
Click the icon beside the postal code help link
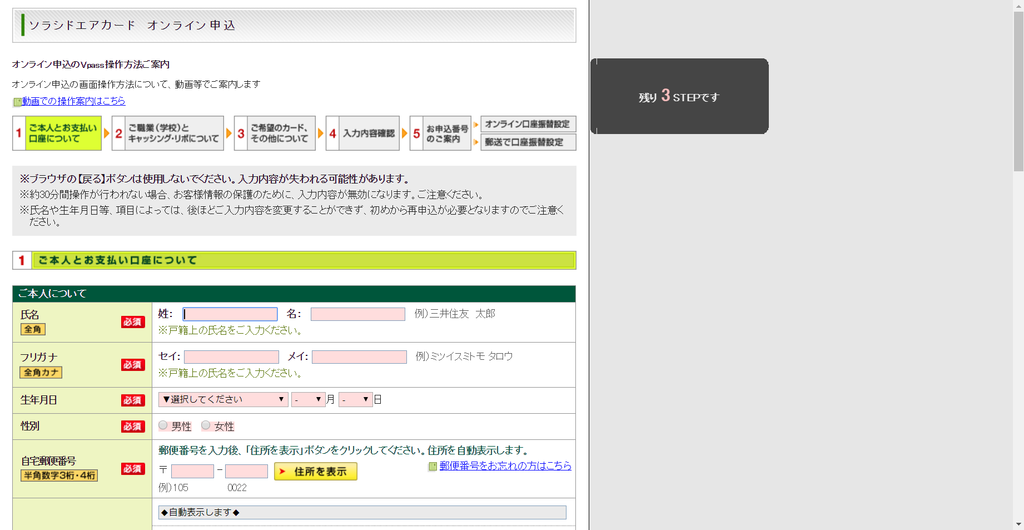432,467
